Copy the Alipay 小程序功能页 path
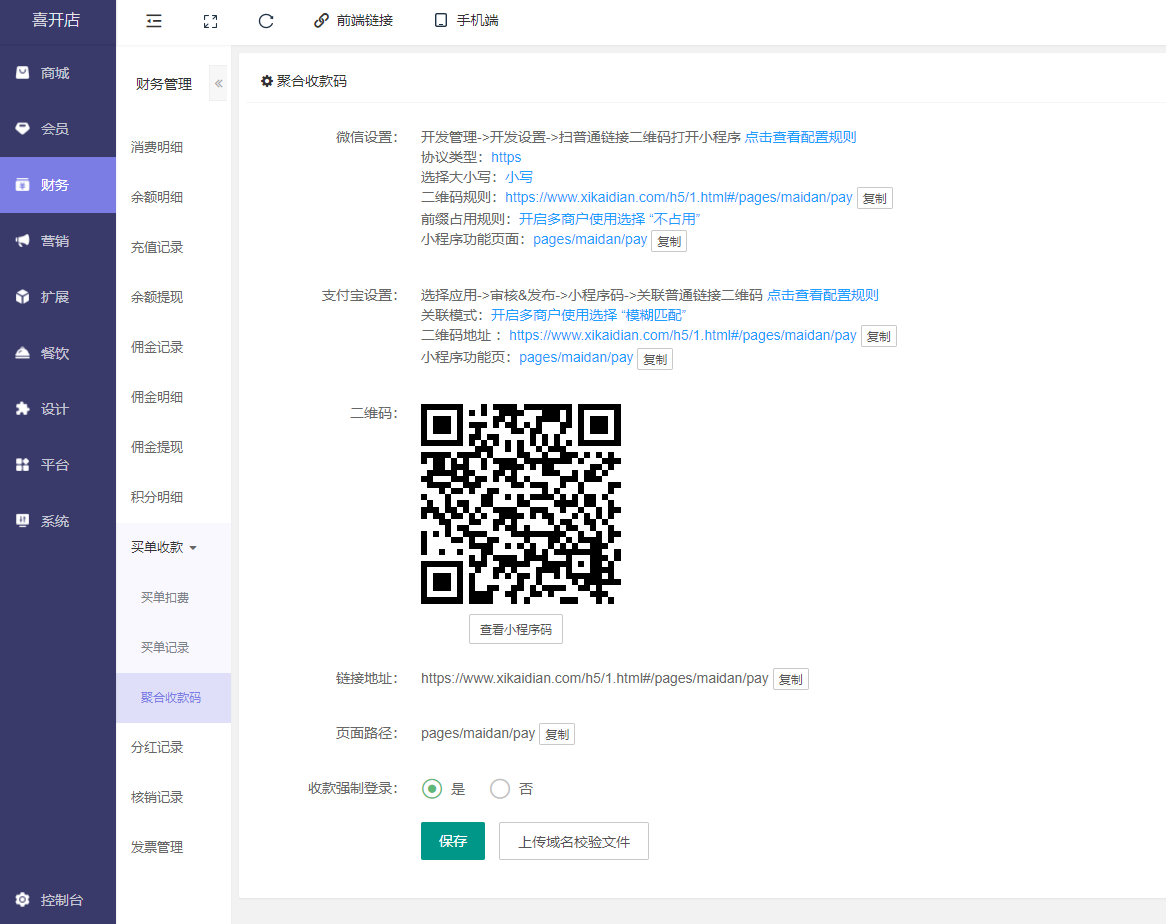This screenshot has width=1166, height=924. pyautogui.click(x=655, y=360)
